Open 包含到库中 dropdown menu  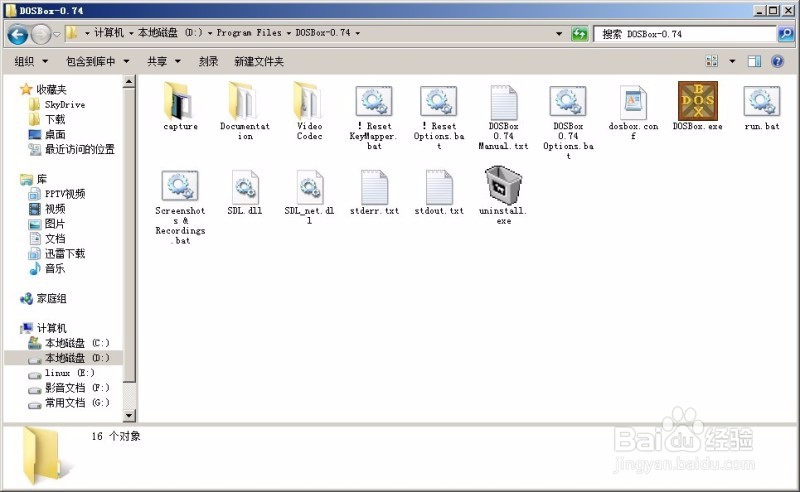[97, 61]
